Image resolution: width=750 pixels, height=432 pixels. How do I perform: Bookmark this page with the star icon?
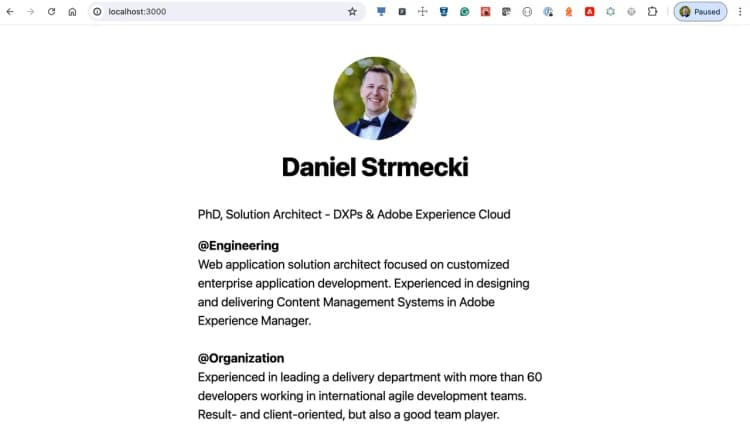352,12
